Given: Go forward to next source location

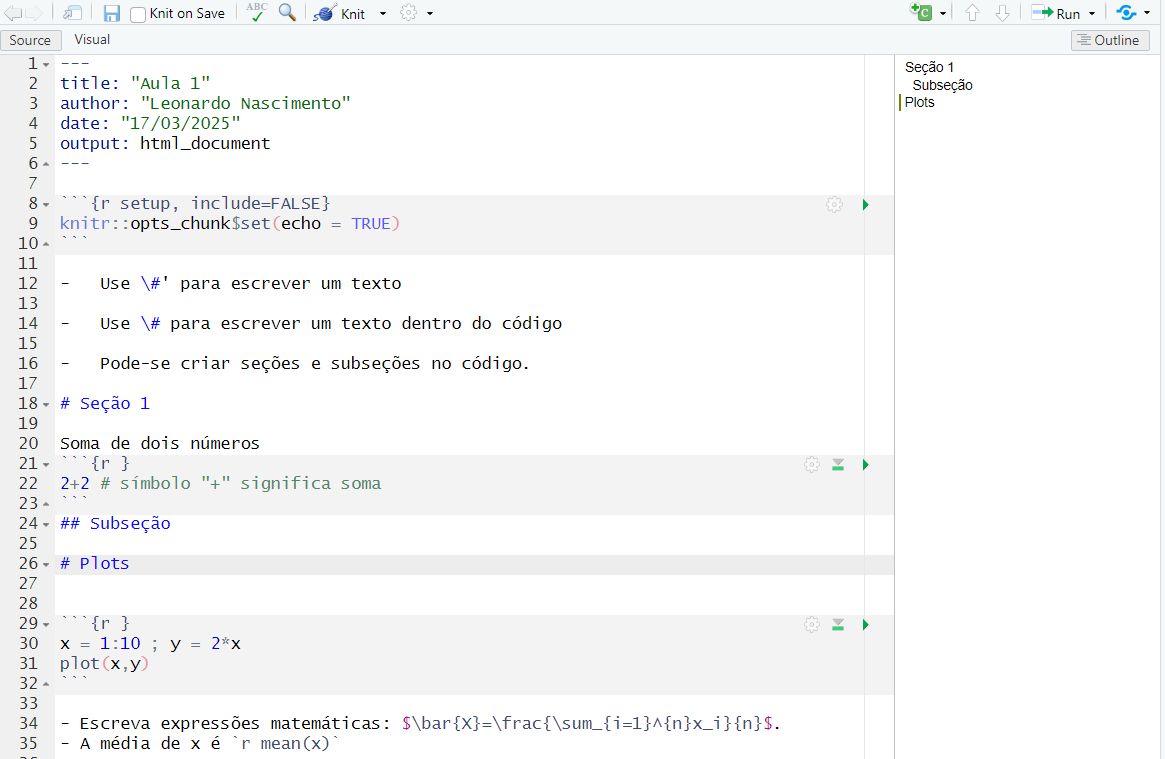Looking at the screenshot, I should pos(34,13).
